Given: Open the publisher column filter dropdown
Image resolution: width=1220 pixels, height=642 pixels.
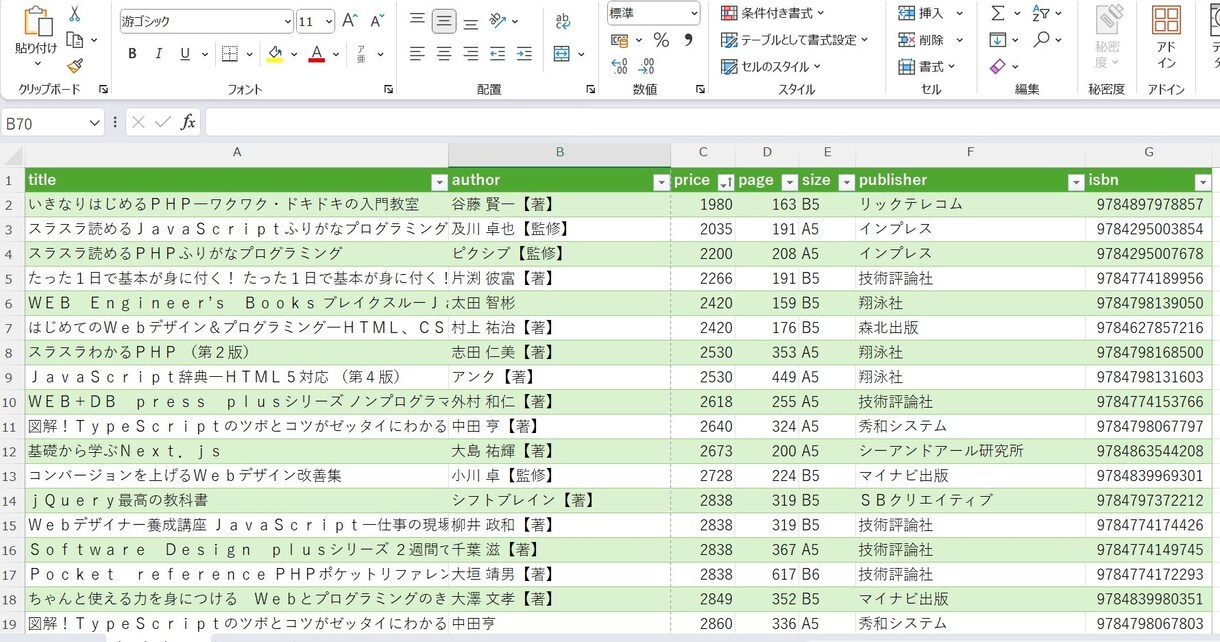Looking at the screenshot, I should pos(1075,182).
